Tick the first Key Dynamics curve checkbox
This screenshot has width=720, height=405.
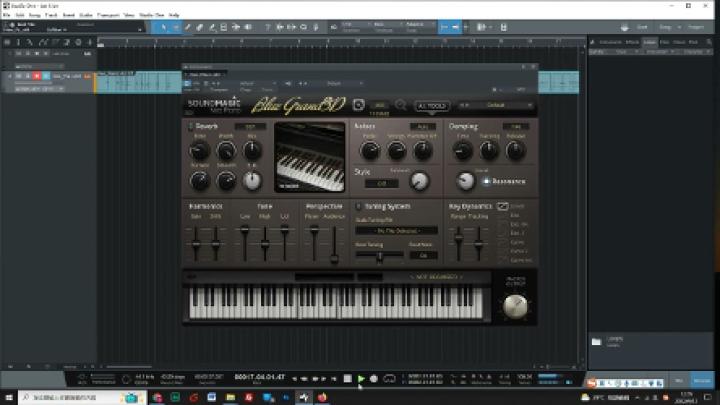(502, 216)
